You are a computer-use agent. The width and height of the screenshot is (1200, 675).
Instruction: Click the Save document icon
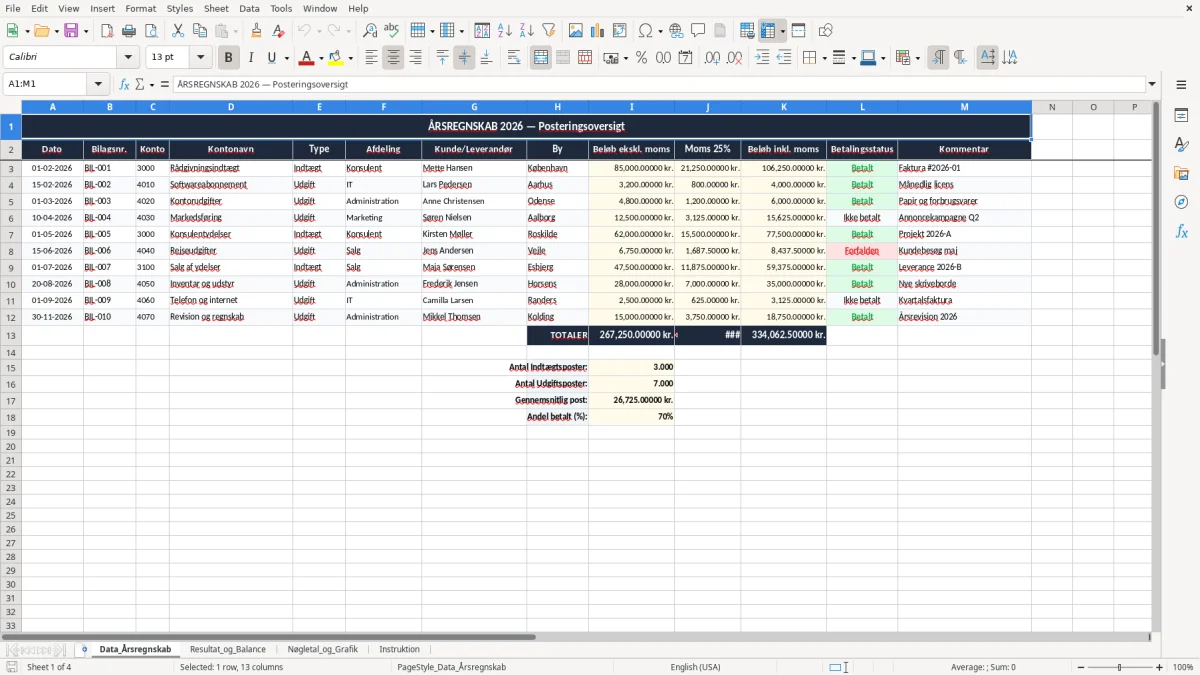[71, 31]
